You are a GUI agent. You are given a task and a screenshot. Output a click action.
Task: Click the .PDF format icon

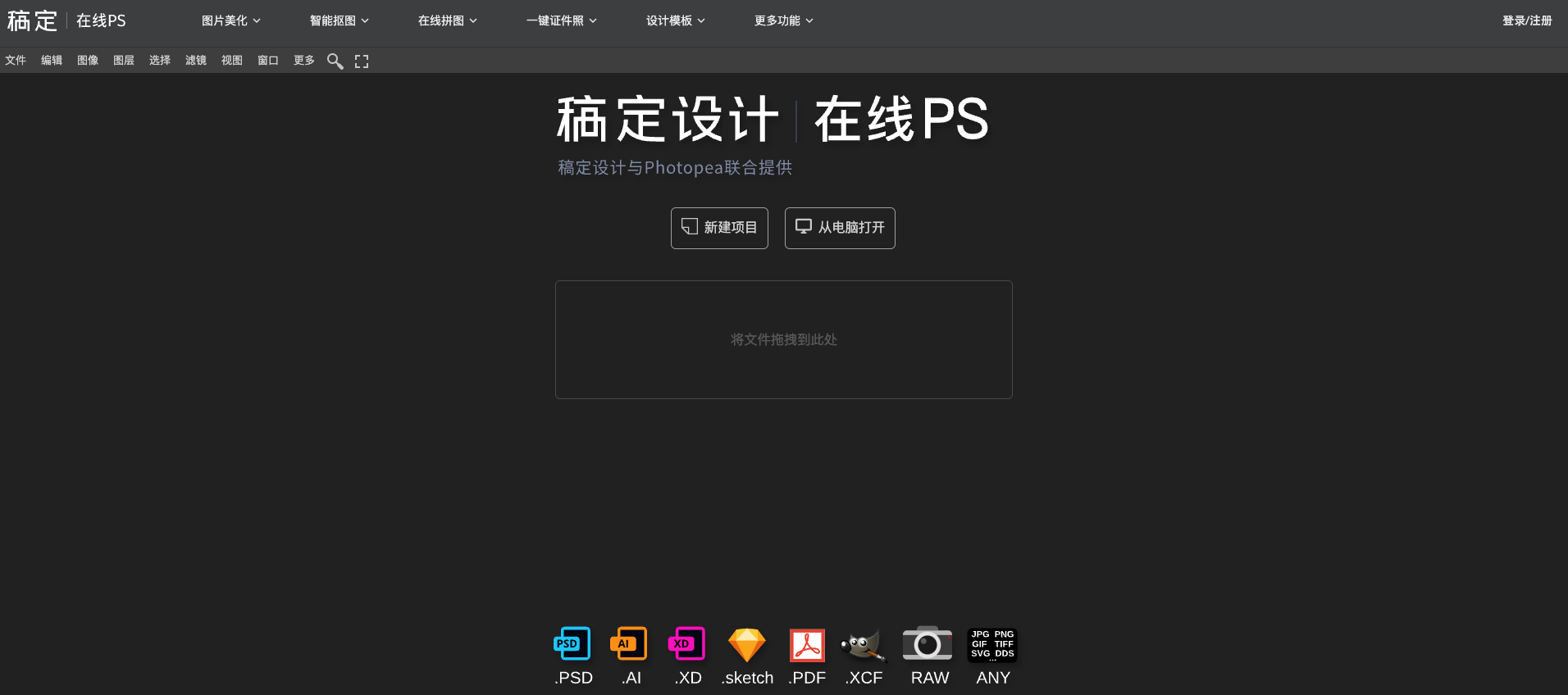(x=807, y=645)
